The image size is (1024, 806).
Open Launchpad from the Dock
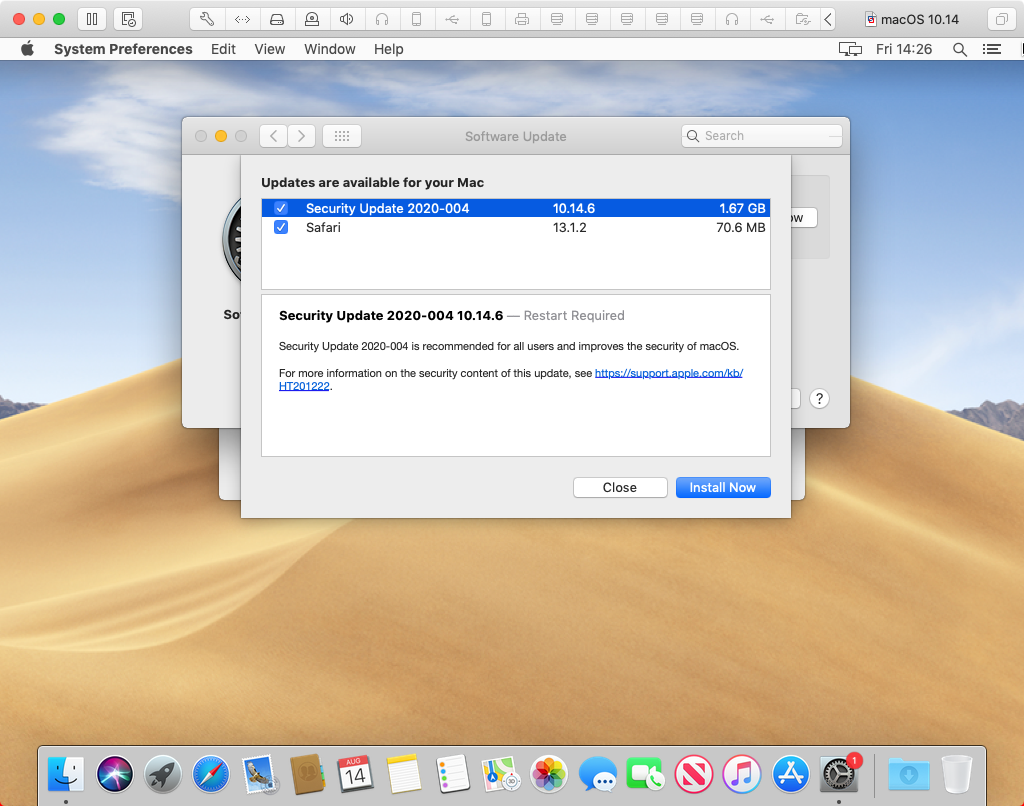pos(162,774)
